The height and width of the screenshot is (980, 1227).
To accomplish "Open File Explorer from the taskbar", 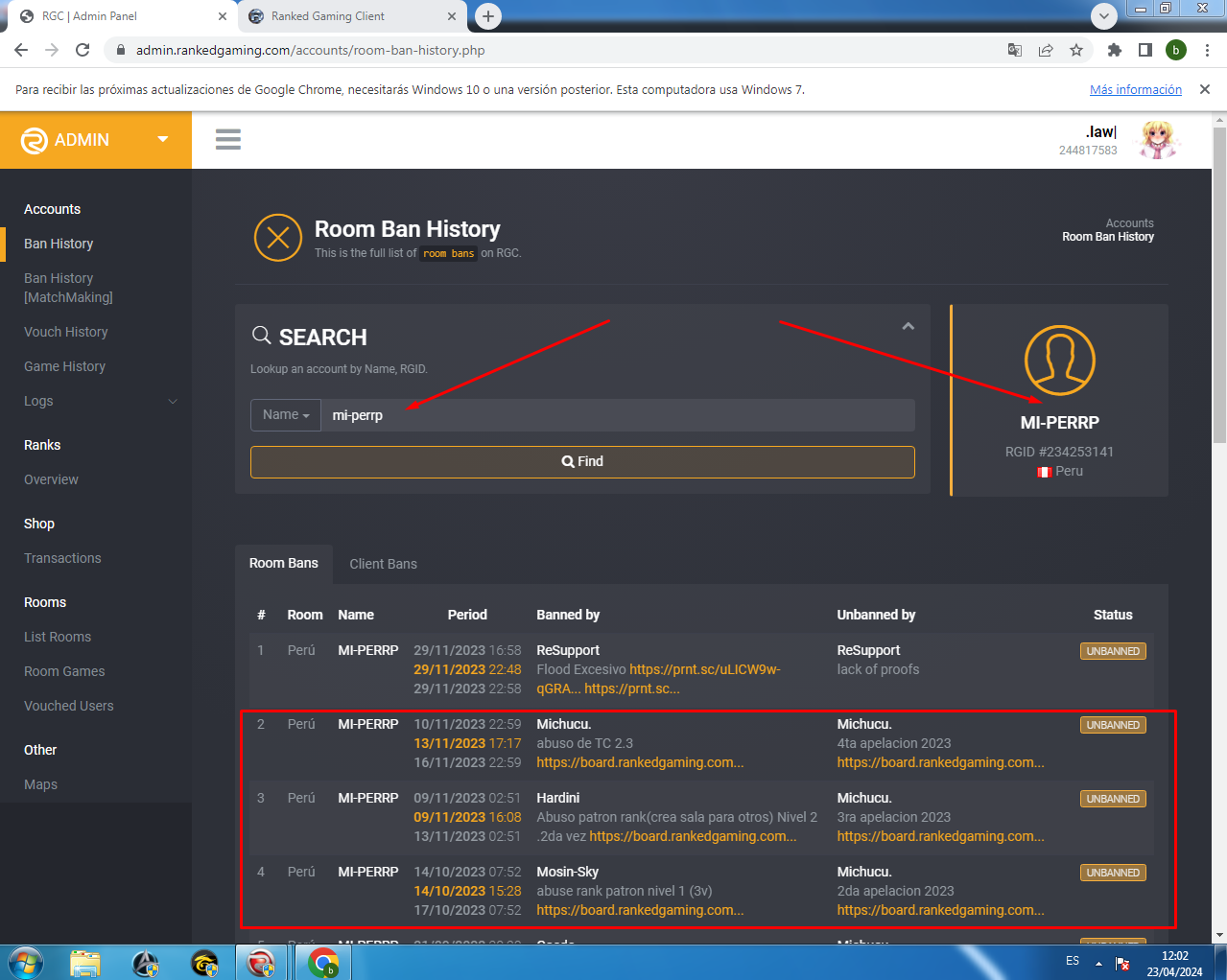I will click(85, 963).
